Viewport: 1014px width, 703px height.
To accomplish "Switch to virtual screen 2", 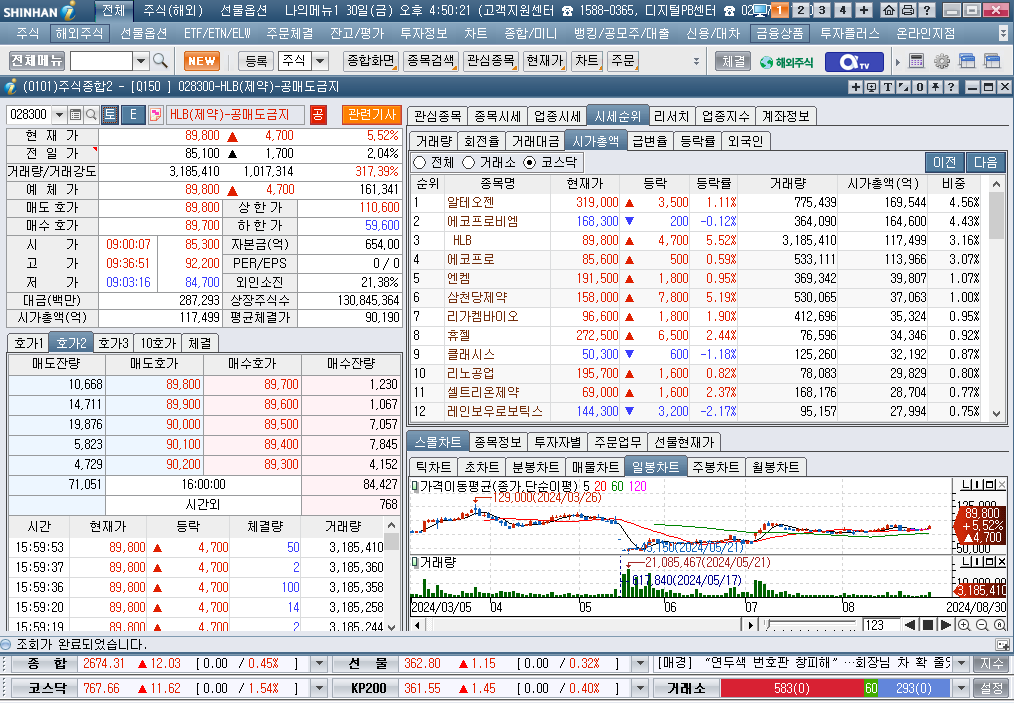I will [x=801, y=10].
